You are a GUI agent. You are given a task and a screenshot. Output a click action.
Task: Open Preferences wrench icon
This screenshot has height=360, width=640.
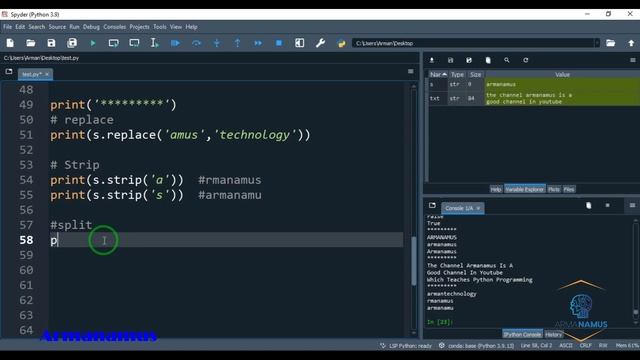click(320, 43)
